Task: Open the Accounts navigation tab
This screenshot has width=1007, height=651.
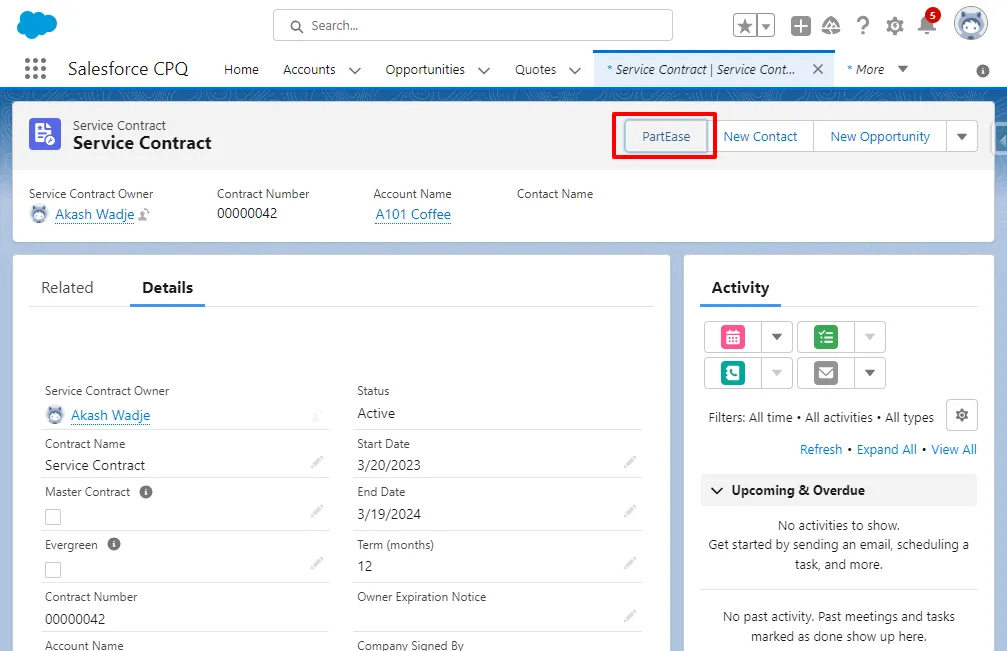Action: coord(309,69)
